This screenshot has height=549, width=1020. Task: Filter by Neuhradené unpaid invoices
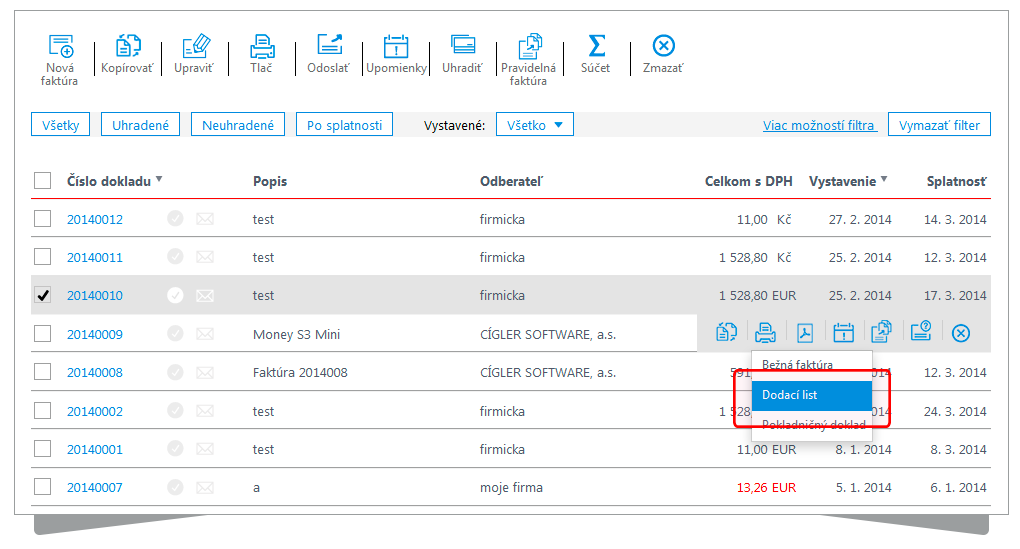pyautogui.click(x=238, y=125)
